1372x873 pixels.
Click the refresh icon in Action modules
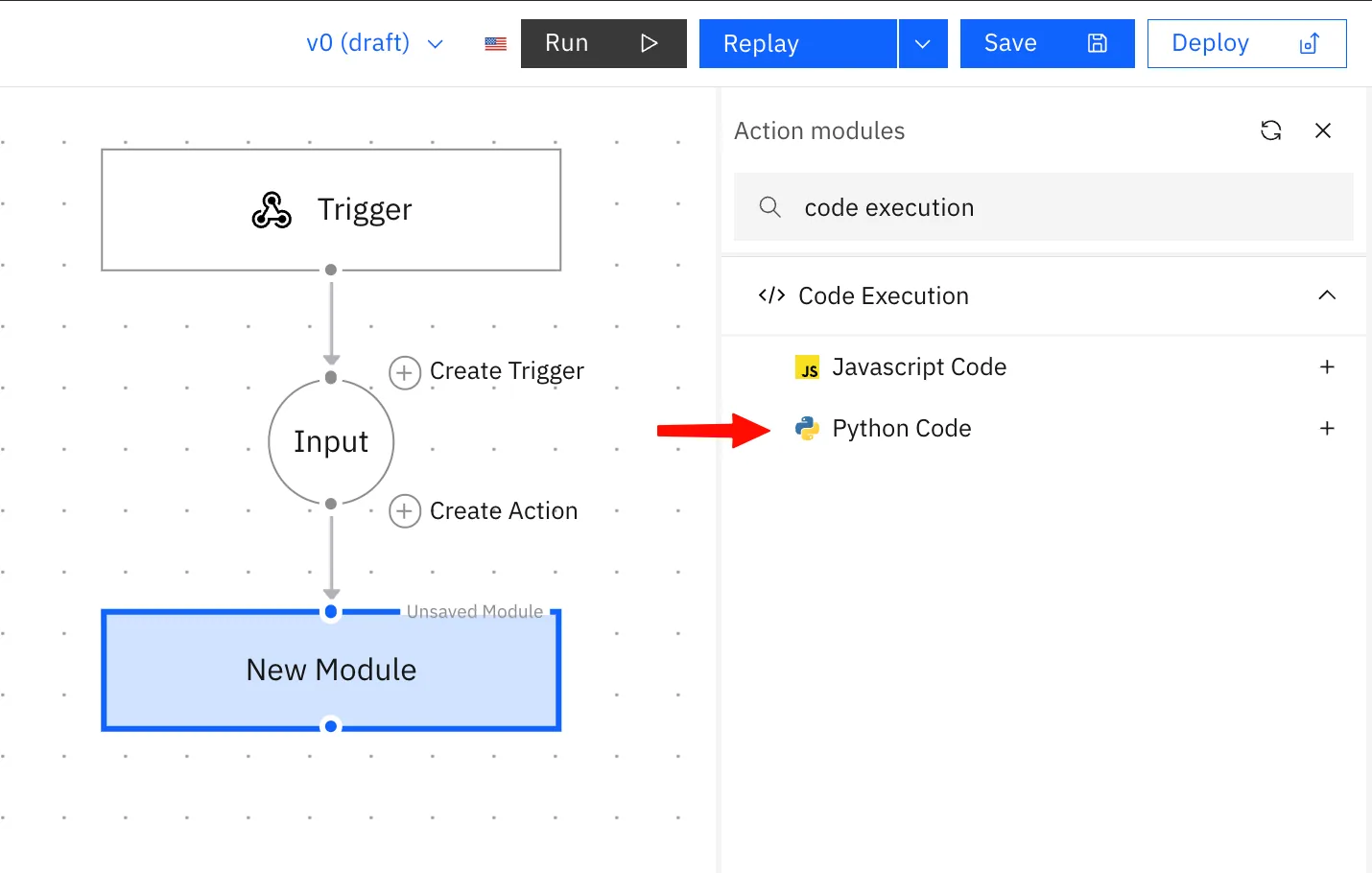(x=1271, y=130)
